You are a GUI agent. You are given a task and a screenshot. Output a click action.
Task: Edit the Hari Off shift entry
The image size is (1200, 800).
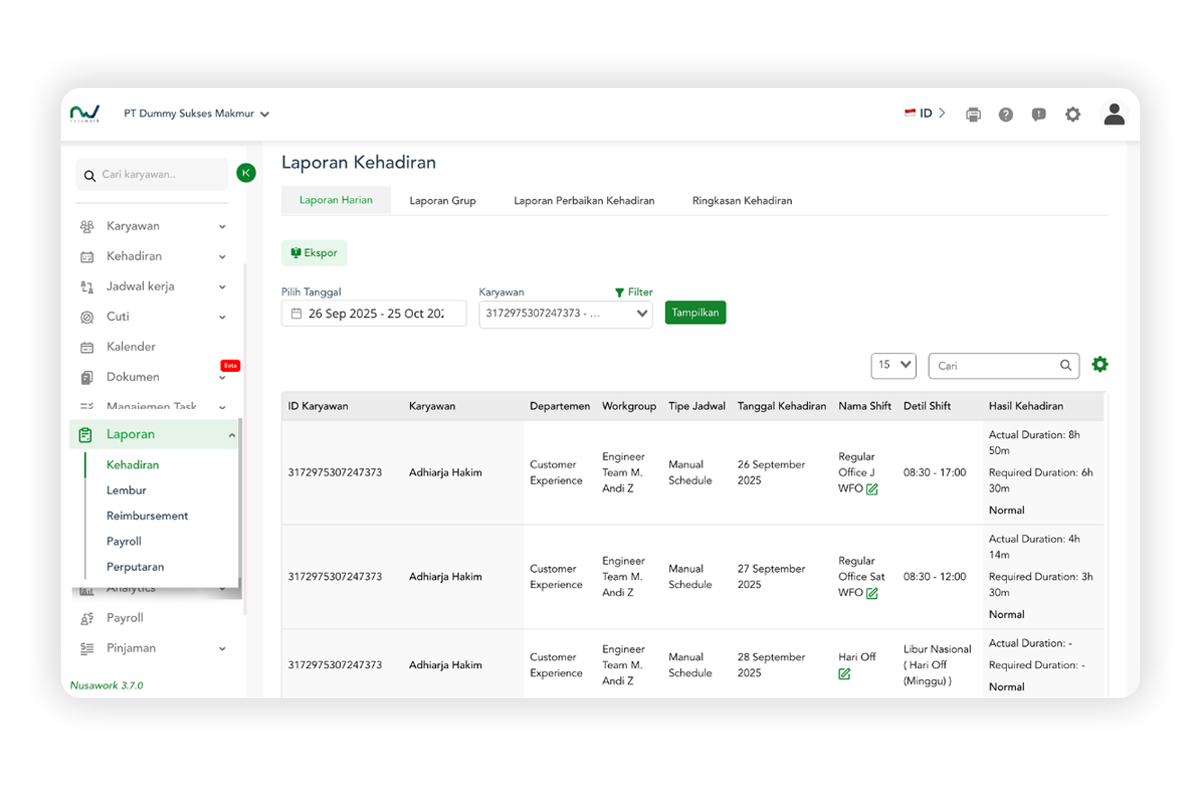coord(844,674)
